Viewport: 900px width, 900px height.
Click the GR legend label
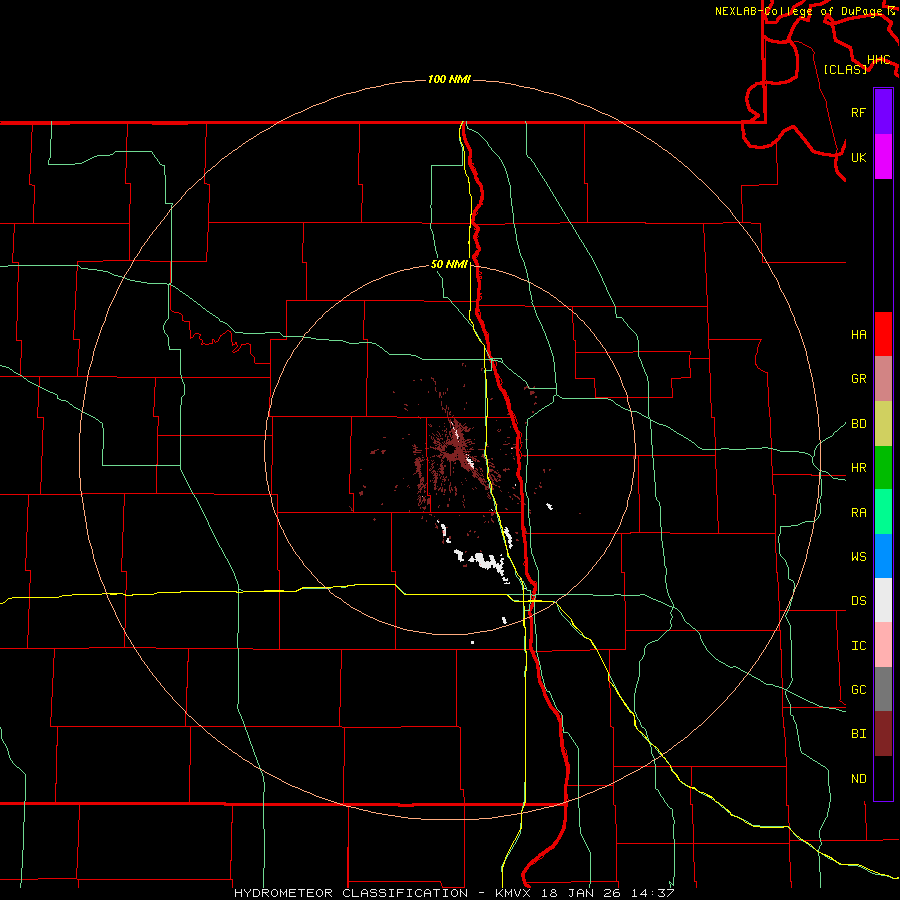858,378
